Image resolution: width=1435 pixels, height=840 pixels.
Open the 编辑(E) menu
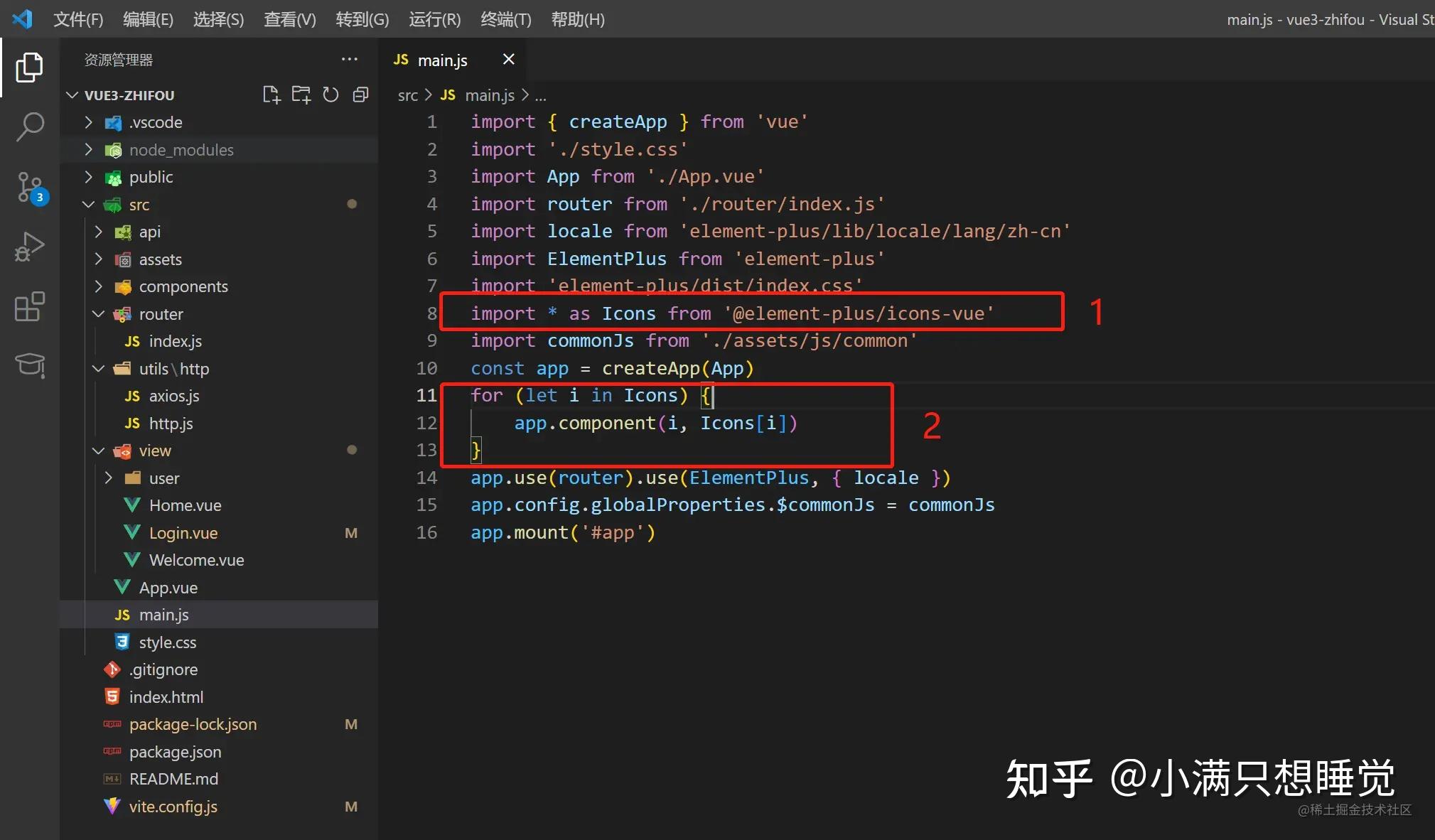pos(148,19)
